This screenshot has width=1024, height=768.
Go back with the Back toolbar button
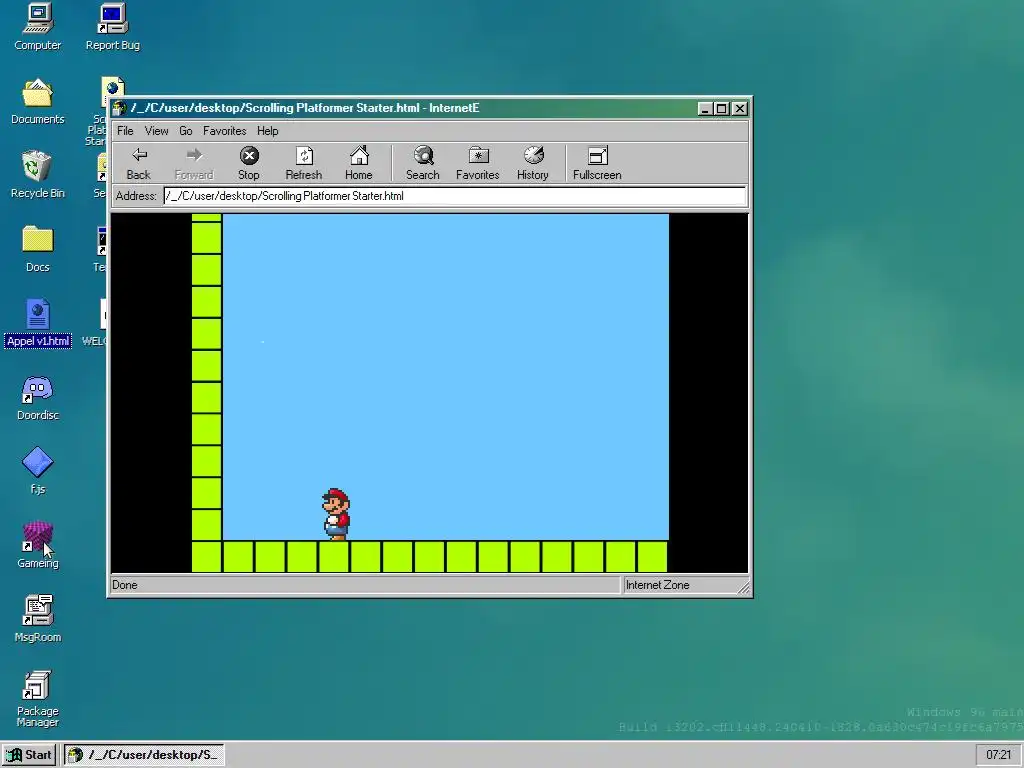[138, 163]
